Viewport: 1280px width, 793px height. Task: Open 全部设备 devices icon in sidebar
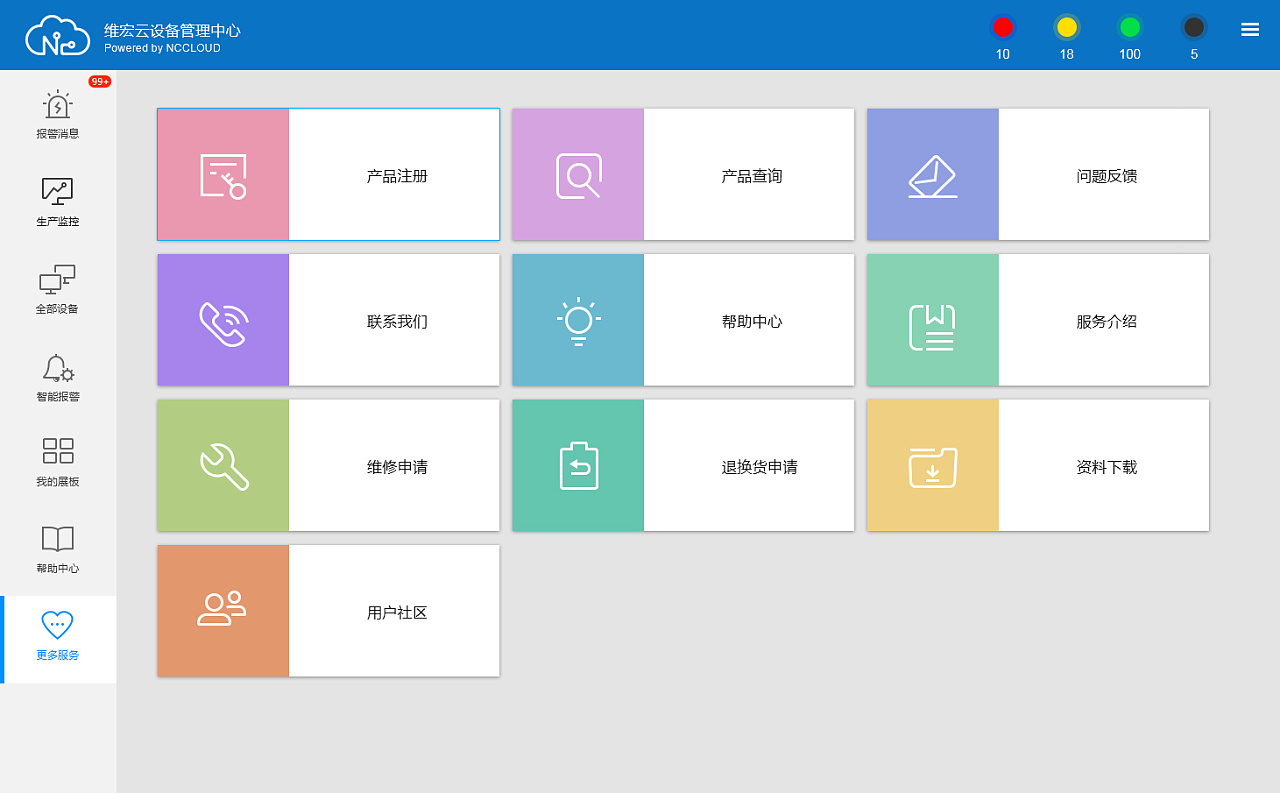click(58, 279)
